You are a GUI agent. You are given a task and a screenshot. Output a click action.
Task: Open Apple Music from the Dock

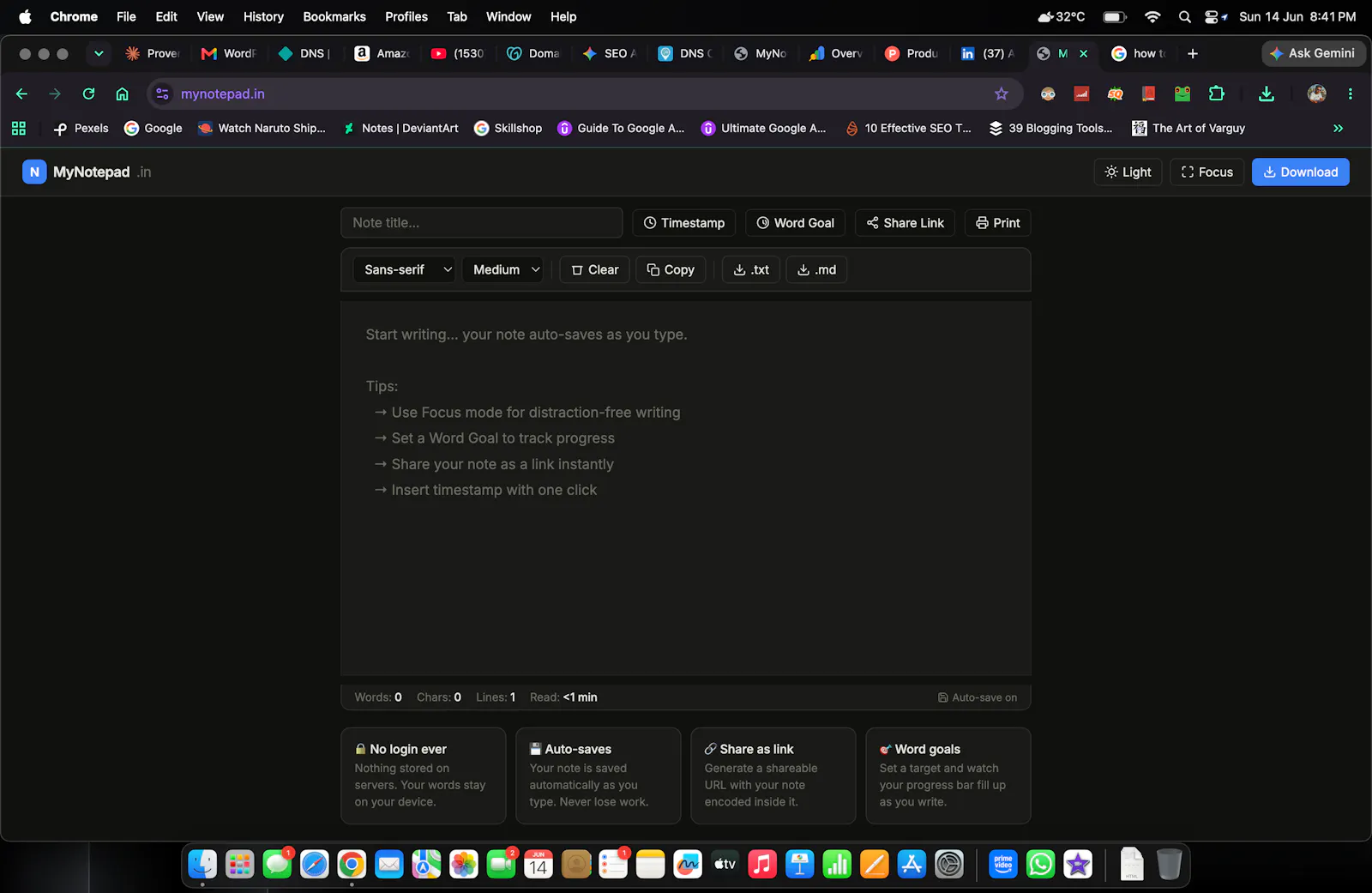tap(761, 864)
